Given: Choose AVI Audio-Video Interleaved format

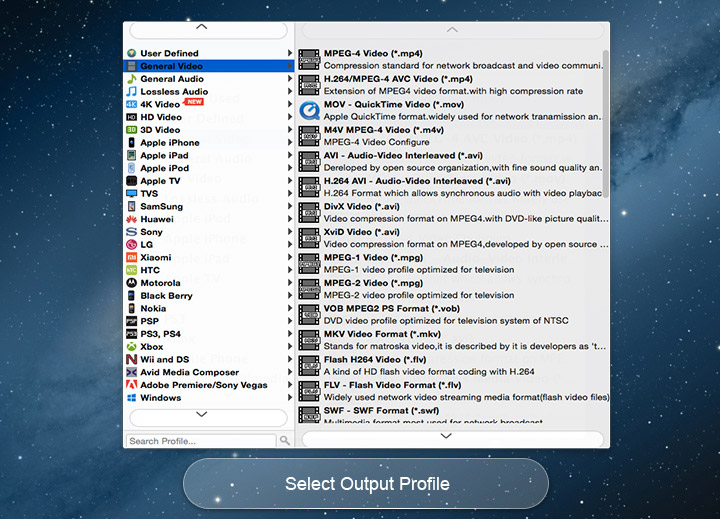Looking at the screenshot, I should click(x=453, y=162).
